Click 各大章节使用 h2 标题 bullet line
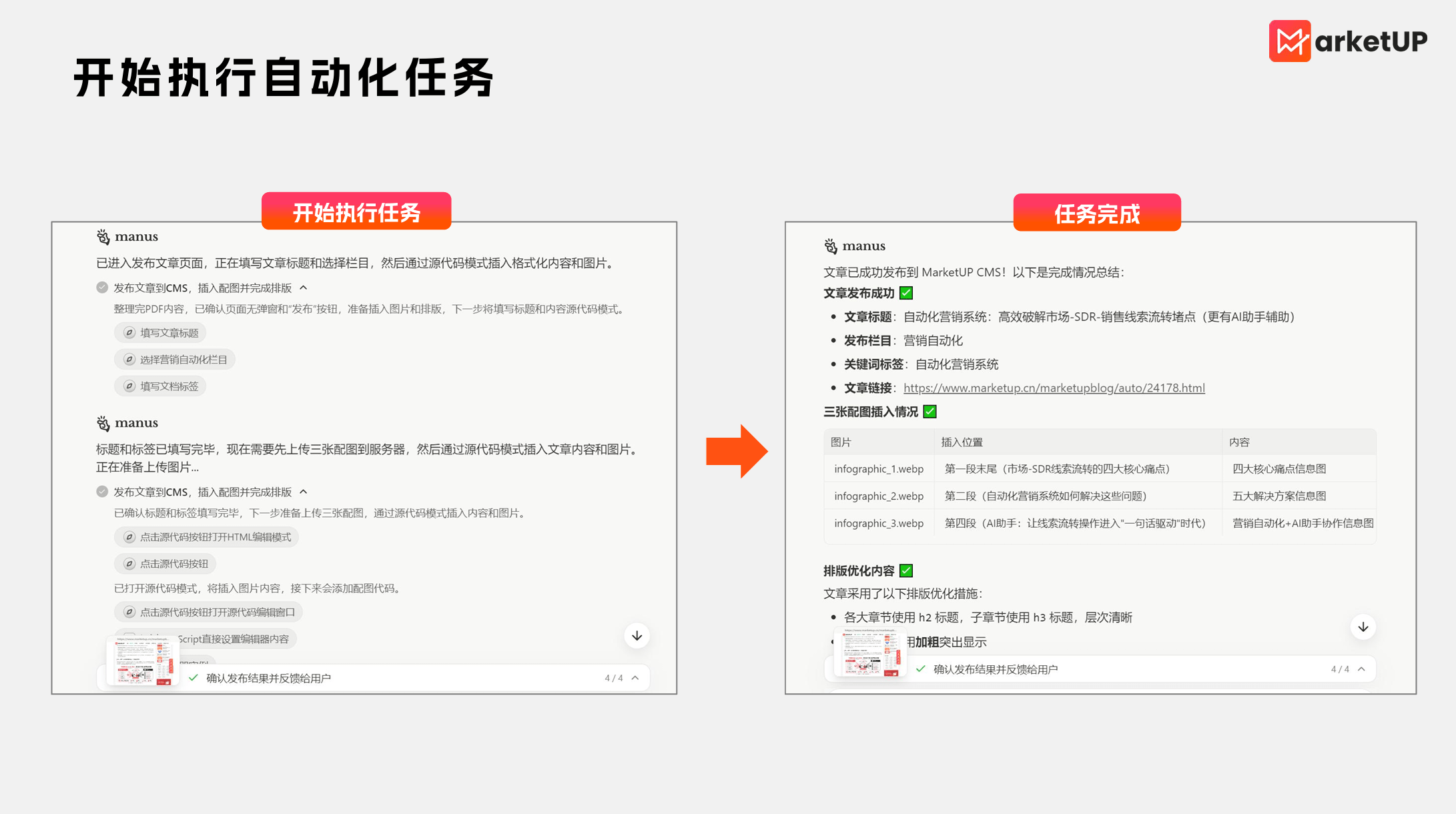This screenshot has width=1456, height=814. [988, 617]
